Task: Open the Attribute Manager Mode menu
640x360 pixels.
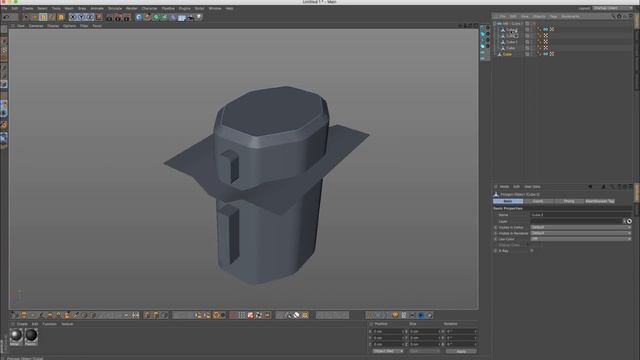Action: [504, 187]
